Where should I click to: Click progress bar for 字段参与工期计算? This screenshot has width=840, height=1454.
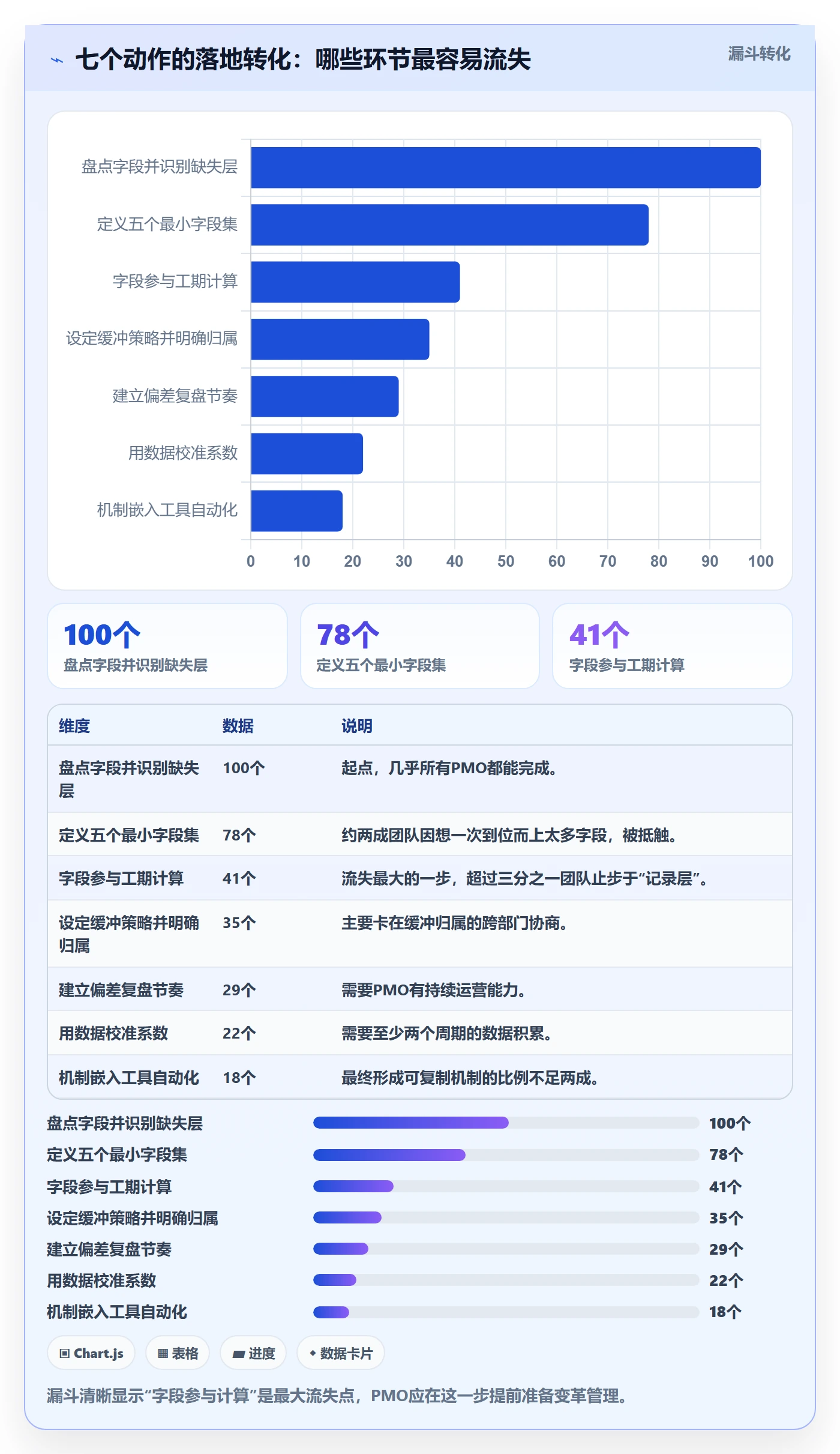pos(506,1186)
